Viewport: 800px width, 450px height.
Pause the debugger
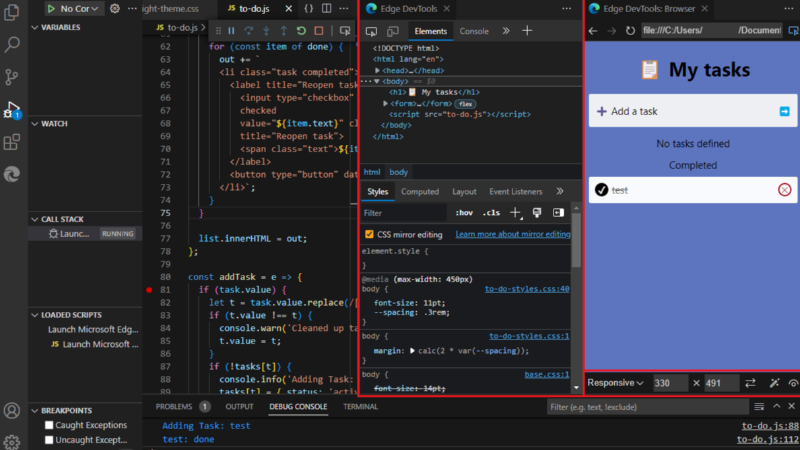pos(232,31)
